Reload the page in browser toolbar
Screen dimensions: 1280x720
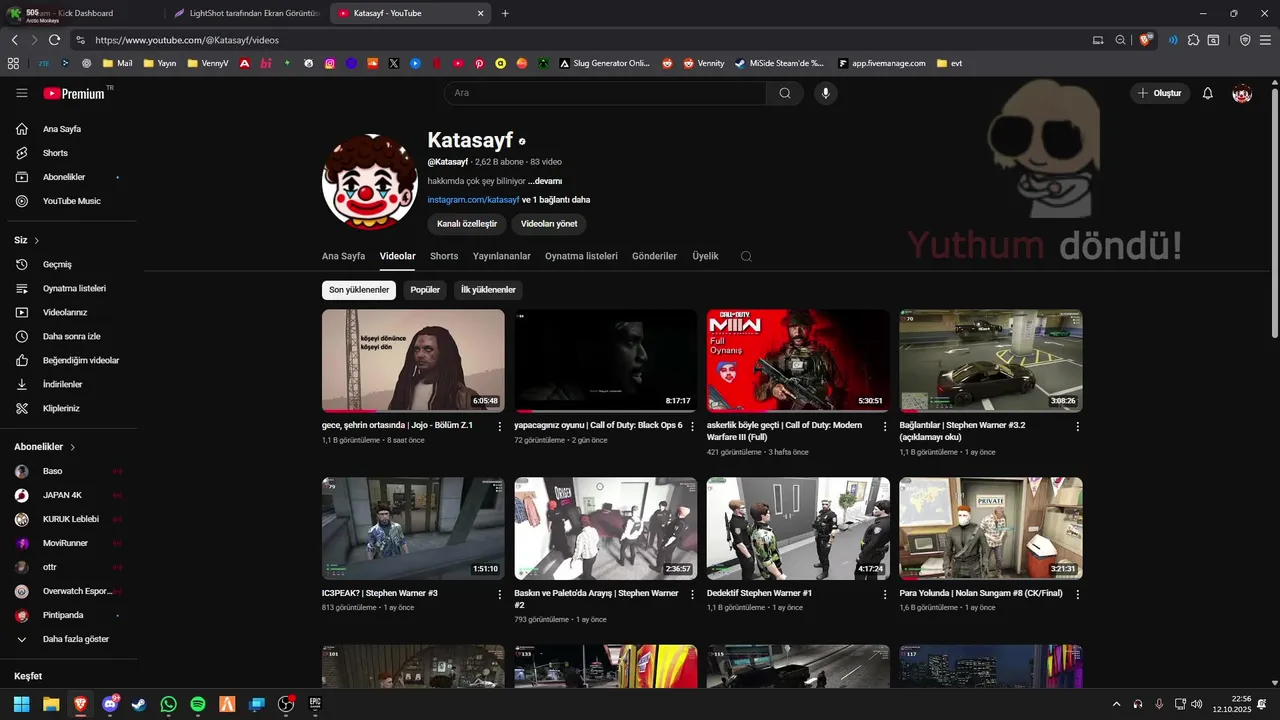click(x=54, y=40)
